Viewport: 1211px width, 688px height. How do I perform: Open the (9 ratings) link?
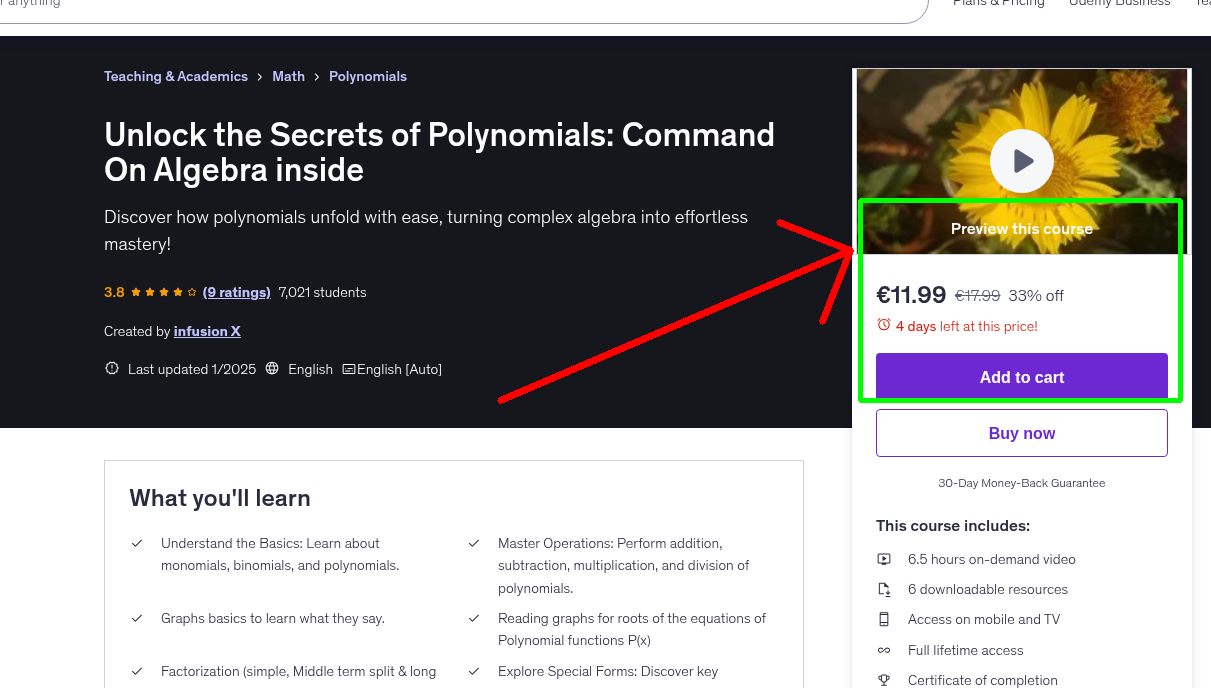pyautogui.click(x=236, y=291)
